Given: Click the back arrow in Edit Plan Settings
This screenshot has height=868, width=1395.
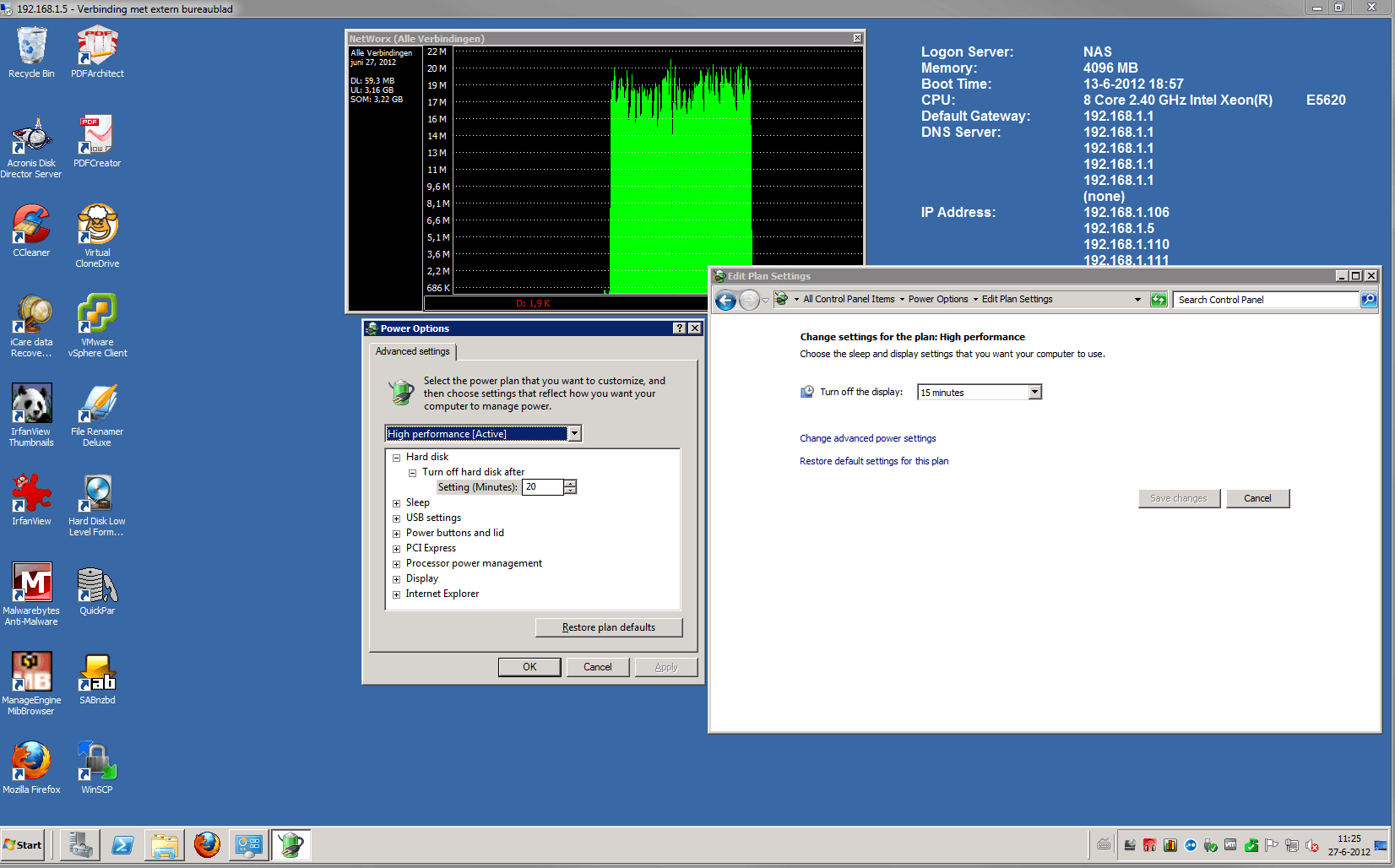Looking at the screenshot, I should 725,300.
